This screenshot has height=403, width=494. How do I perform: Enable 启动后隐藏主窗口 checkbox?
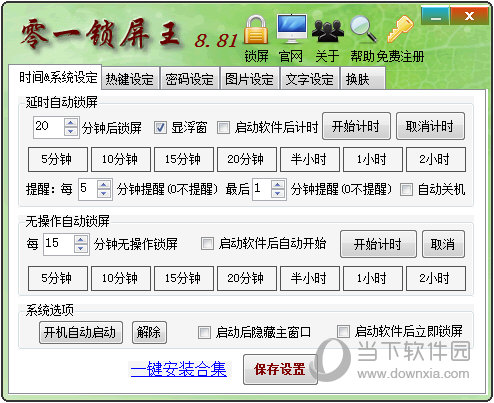click(204, 332)
